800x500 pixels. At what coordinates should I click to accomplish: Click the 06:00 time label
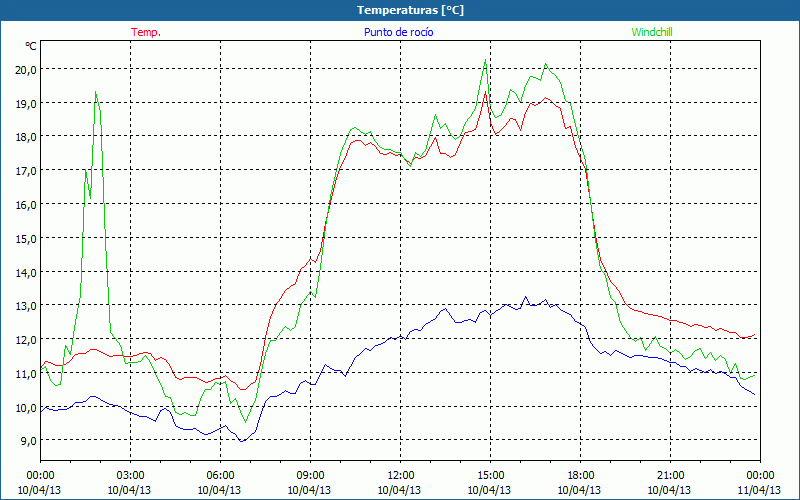click(x=220, y=475)
